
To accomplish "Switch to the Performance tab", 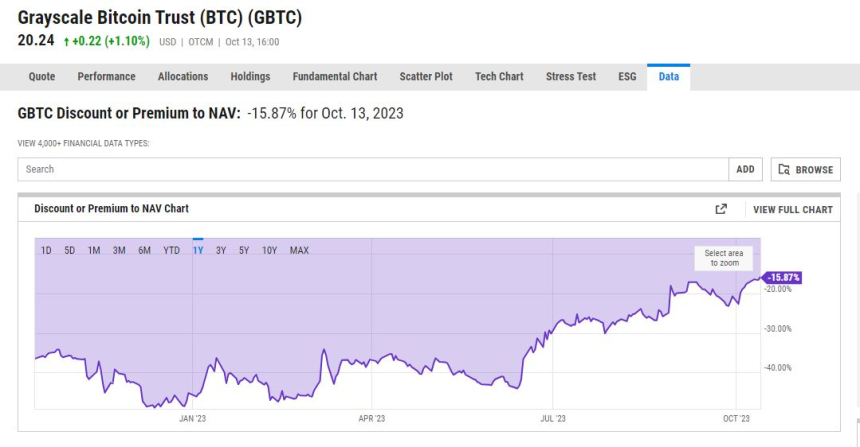I will [x=106, y=77].
